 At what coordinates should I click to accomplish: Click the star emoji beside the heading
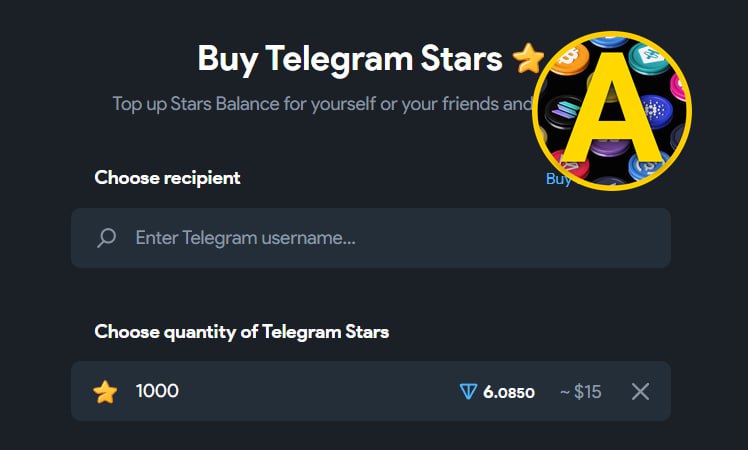(528, 60)
